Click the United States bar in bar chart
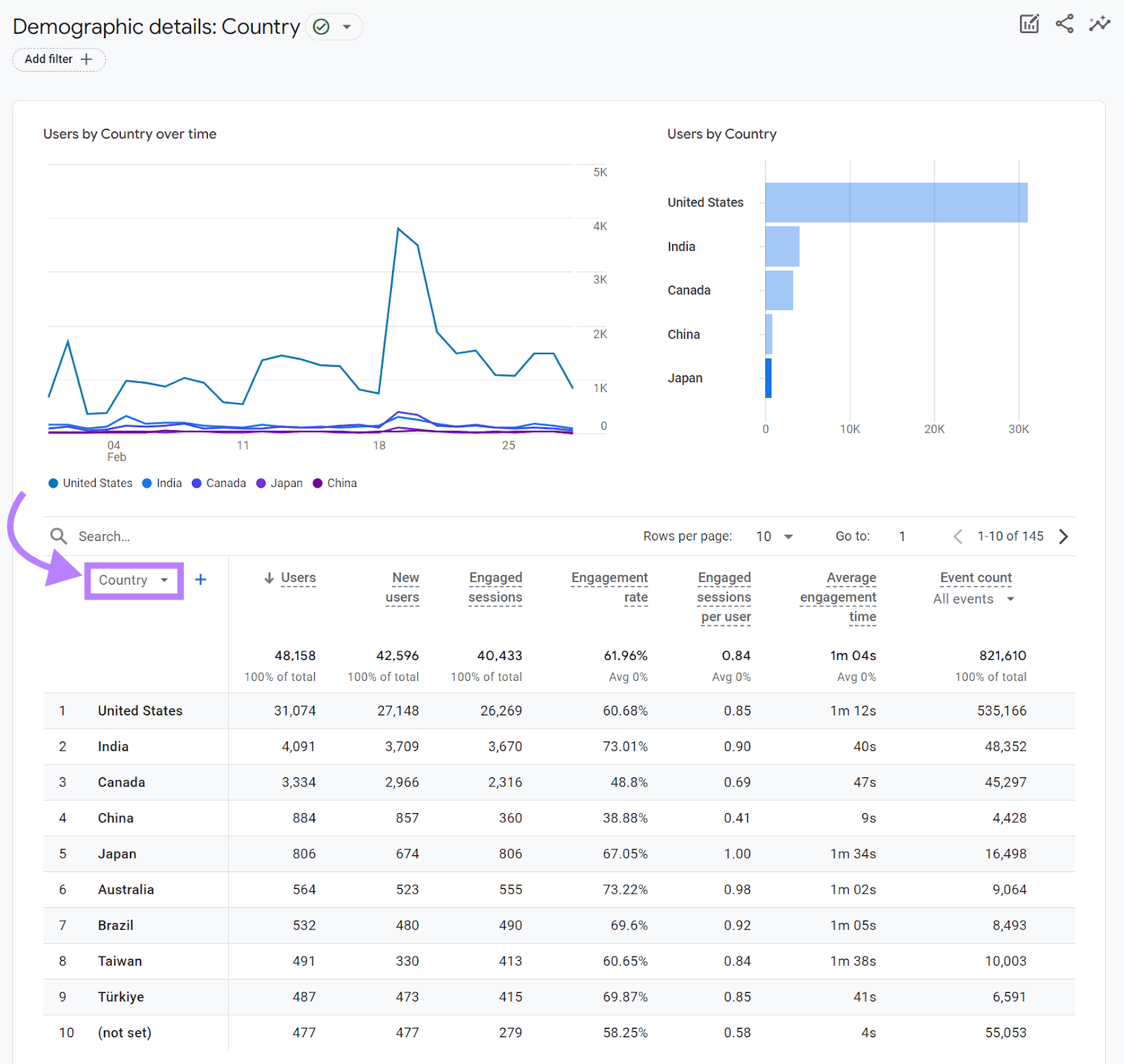Image resolution: width=1124 pixels, height=1064 pixels. pos(896,202)
